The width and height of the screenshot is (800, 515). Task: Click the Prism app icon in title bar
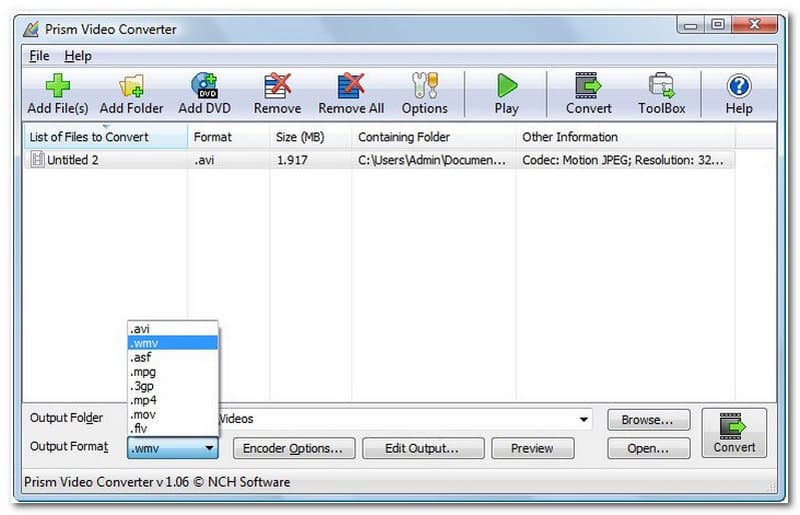tap(31, 29)
